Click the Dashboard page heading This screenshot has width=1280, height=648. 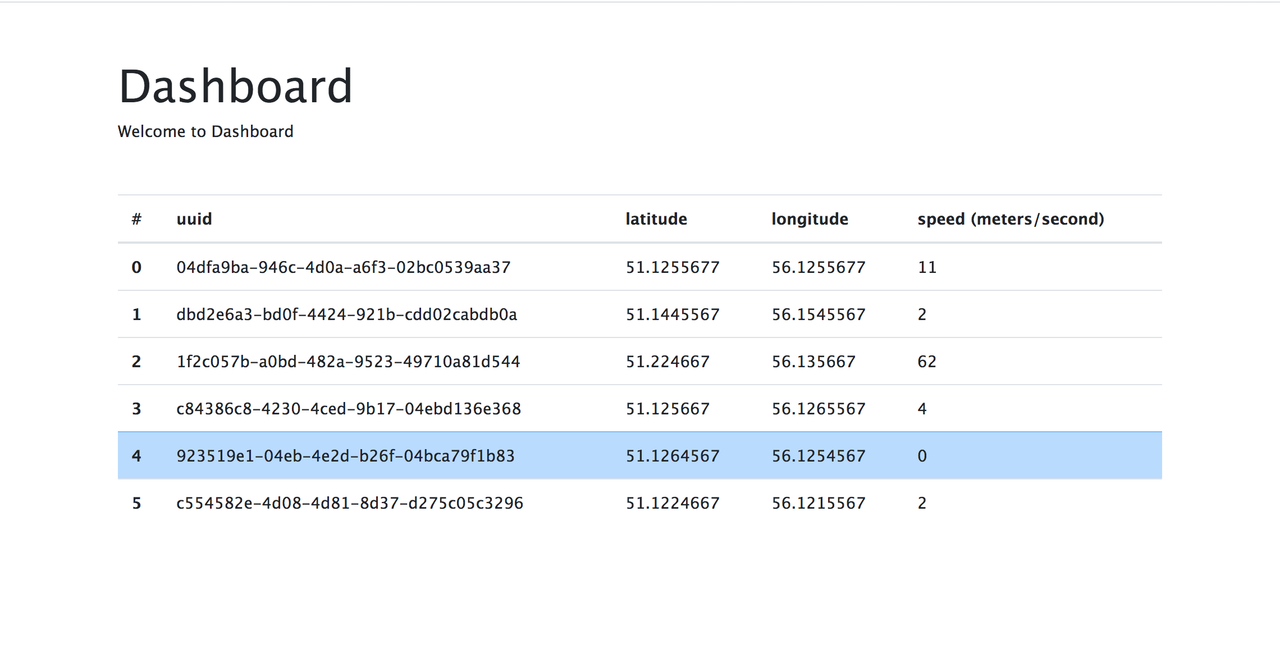pyautogui.click(x=236, y=86)
